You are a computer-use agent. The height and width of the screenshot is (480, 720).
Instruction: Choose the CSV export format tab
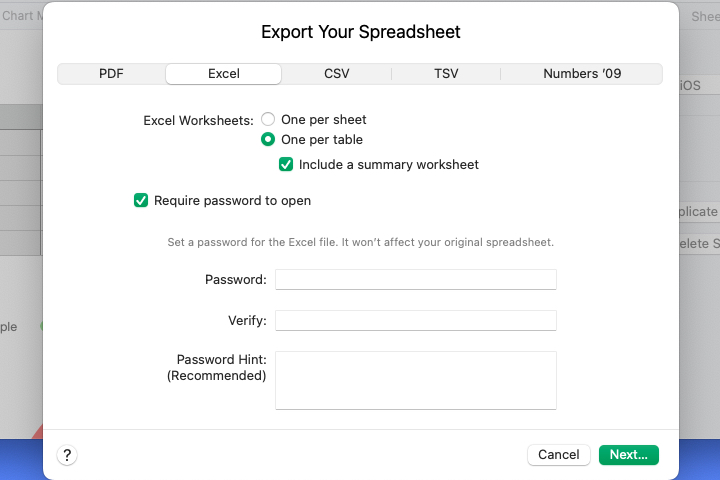[336, 74]
